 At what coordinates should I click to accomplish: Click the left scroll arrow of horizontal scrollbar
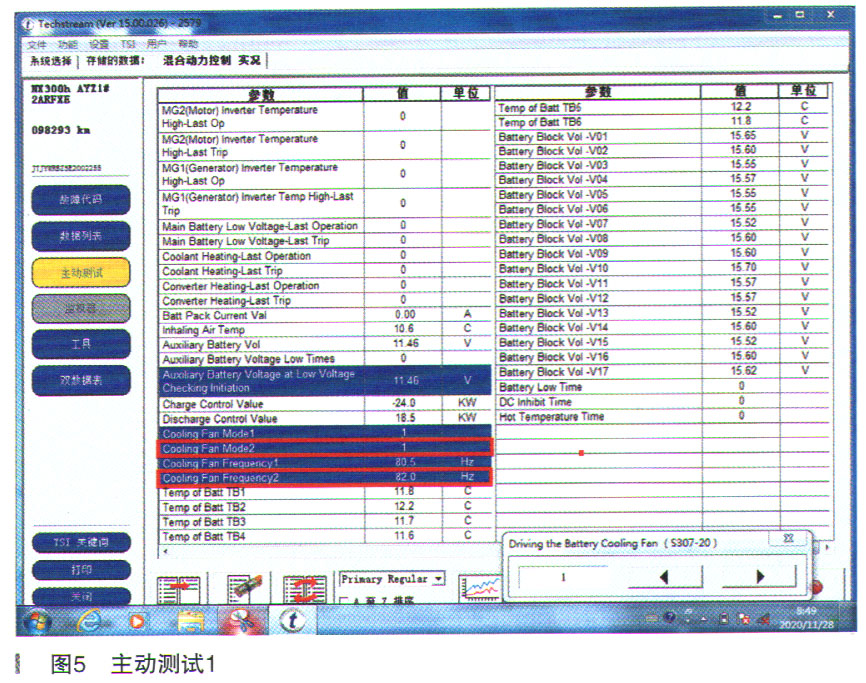tap(165, 550)
